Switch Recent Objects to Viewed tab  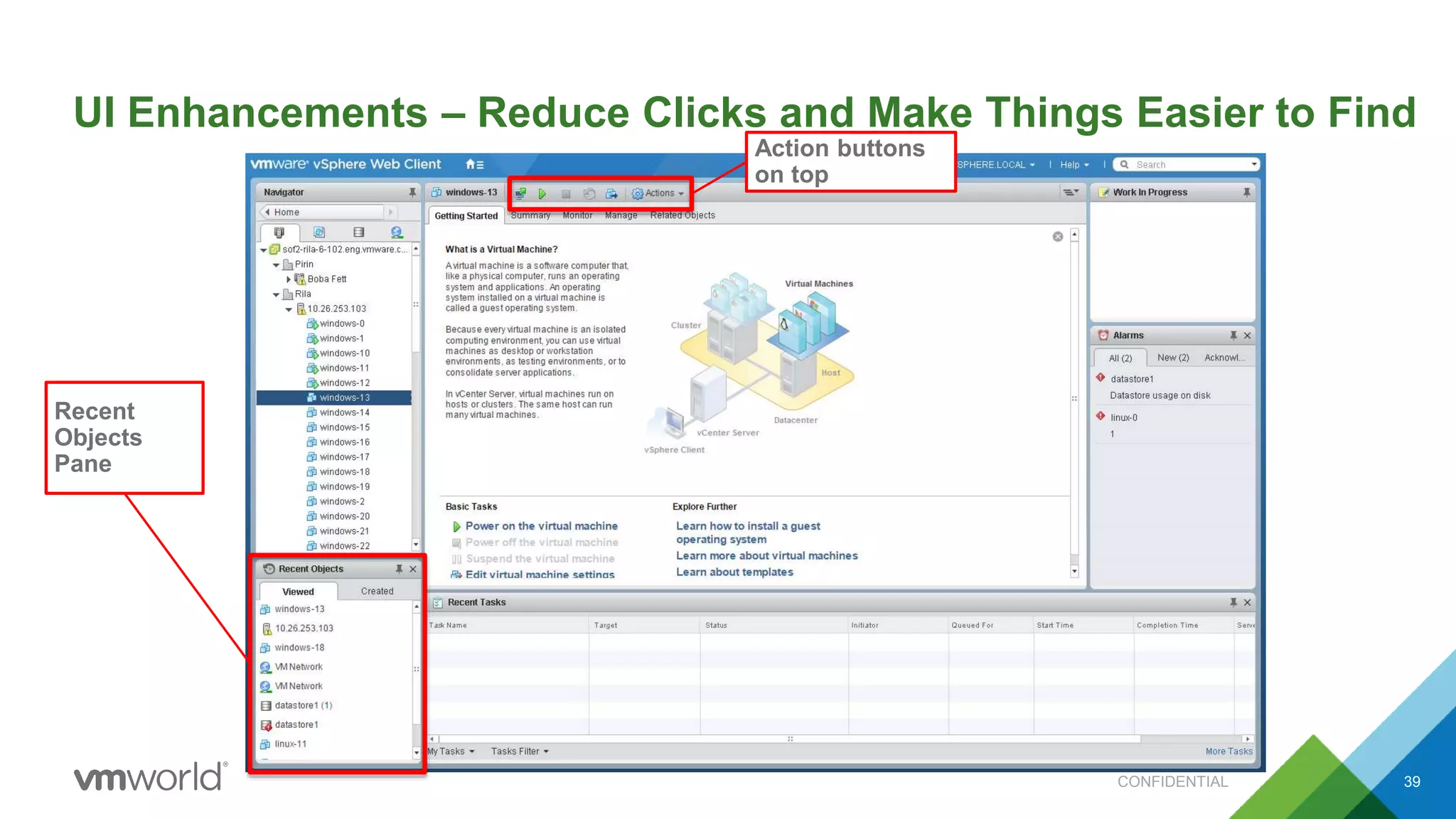[298, 591]
